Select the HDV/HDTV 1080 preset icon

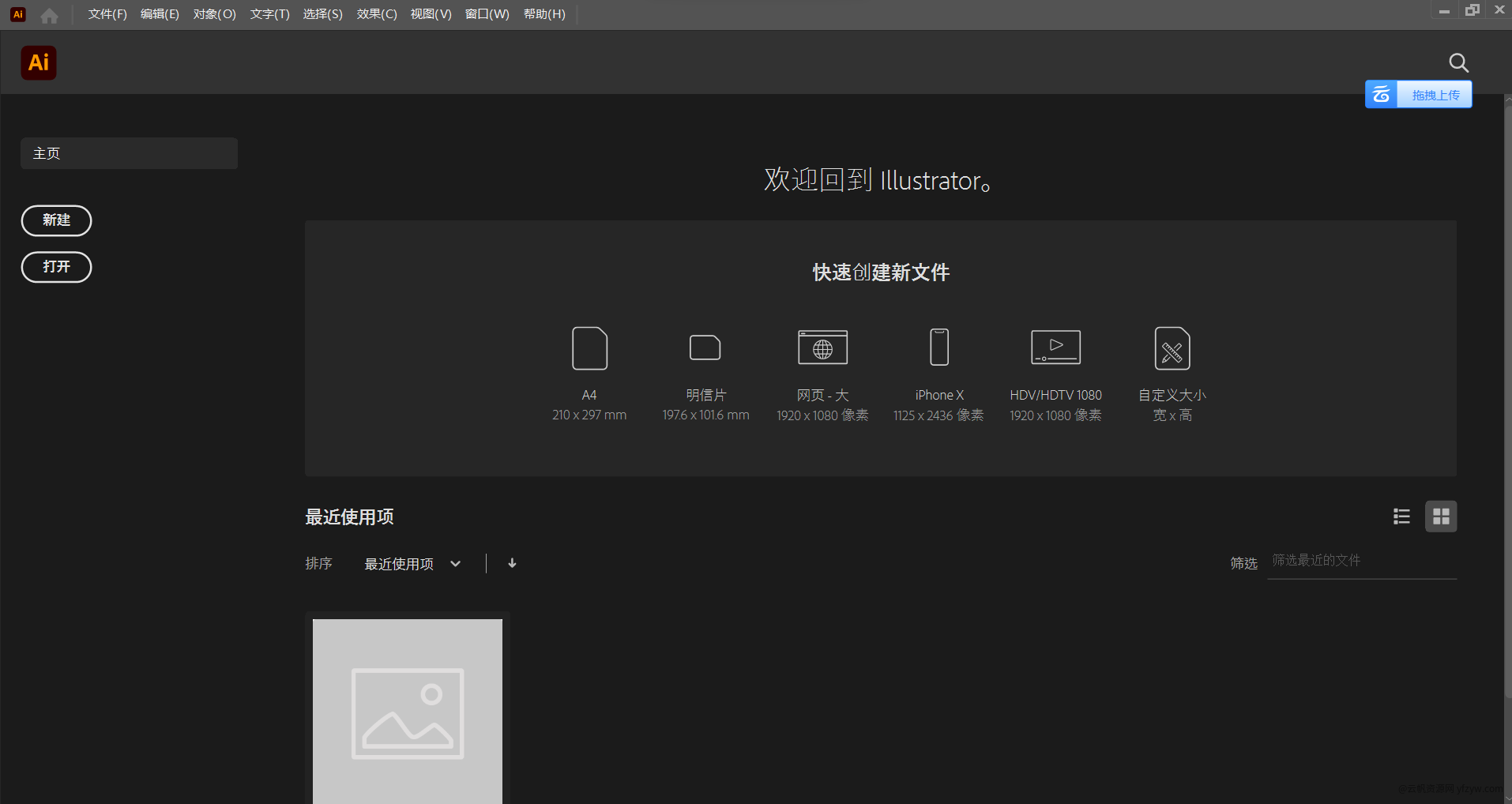coord(1055,348)
